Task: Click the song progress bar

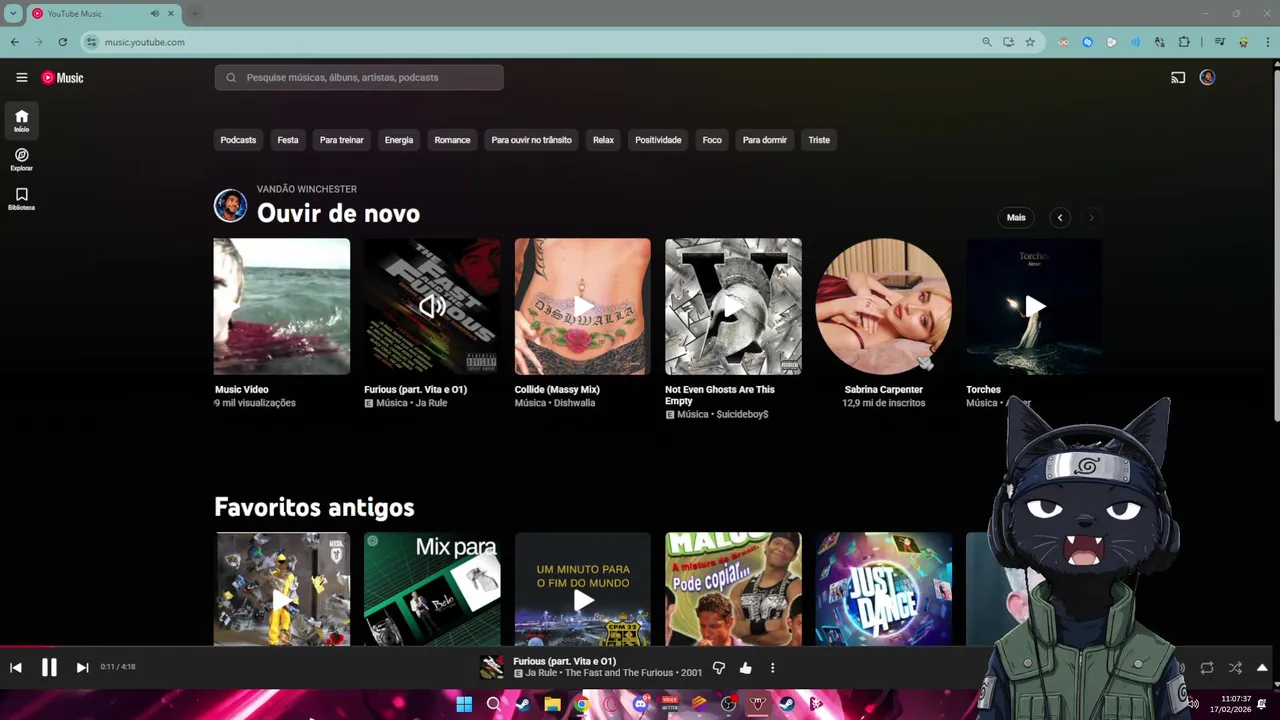Action: (x=640, y=647)
